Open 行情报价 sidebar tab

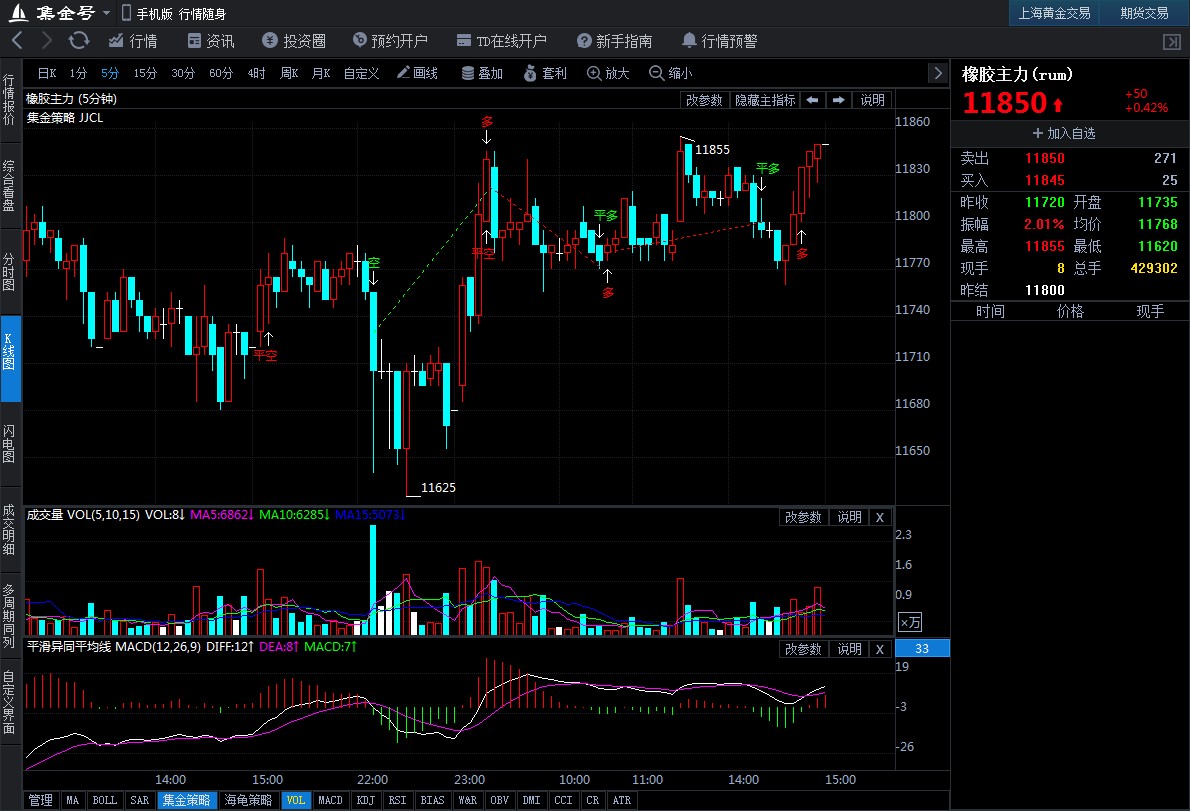tap(9, 99)
